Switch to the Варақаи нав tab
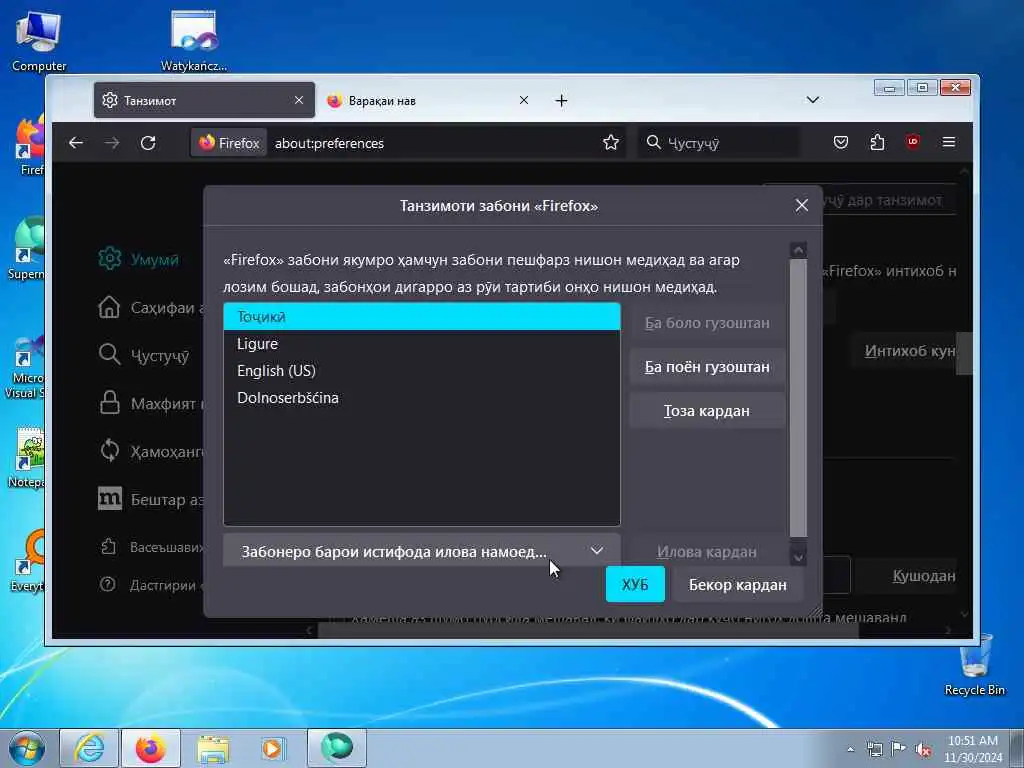Viewport: 1024px width, 768px height. pos(428,100)
